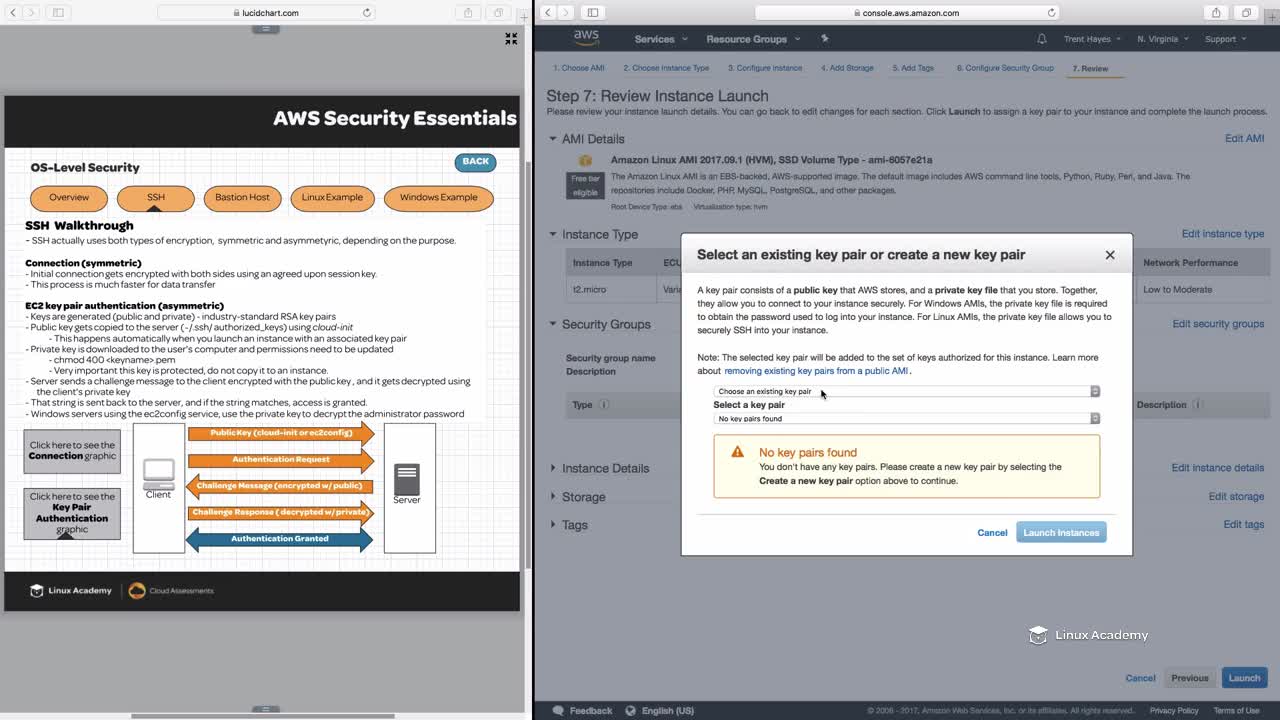
Task: Open the Services menu in the AWS header
Action: 661,39
